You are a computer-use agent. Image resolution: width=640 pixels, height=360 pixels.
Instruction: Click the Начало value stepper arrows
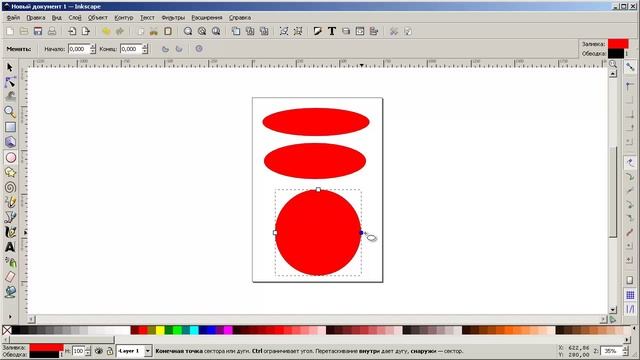coord(93,49)
